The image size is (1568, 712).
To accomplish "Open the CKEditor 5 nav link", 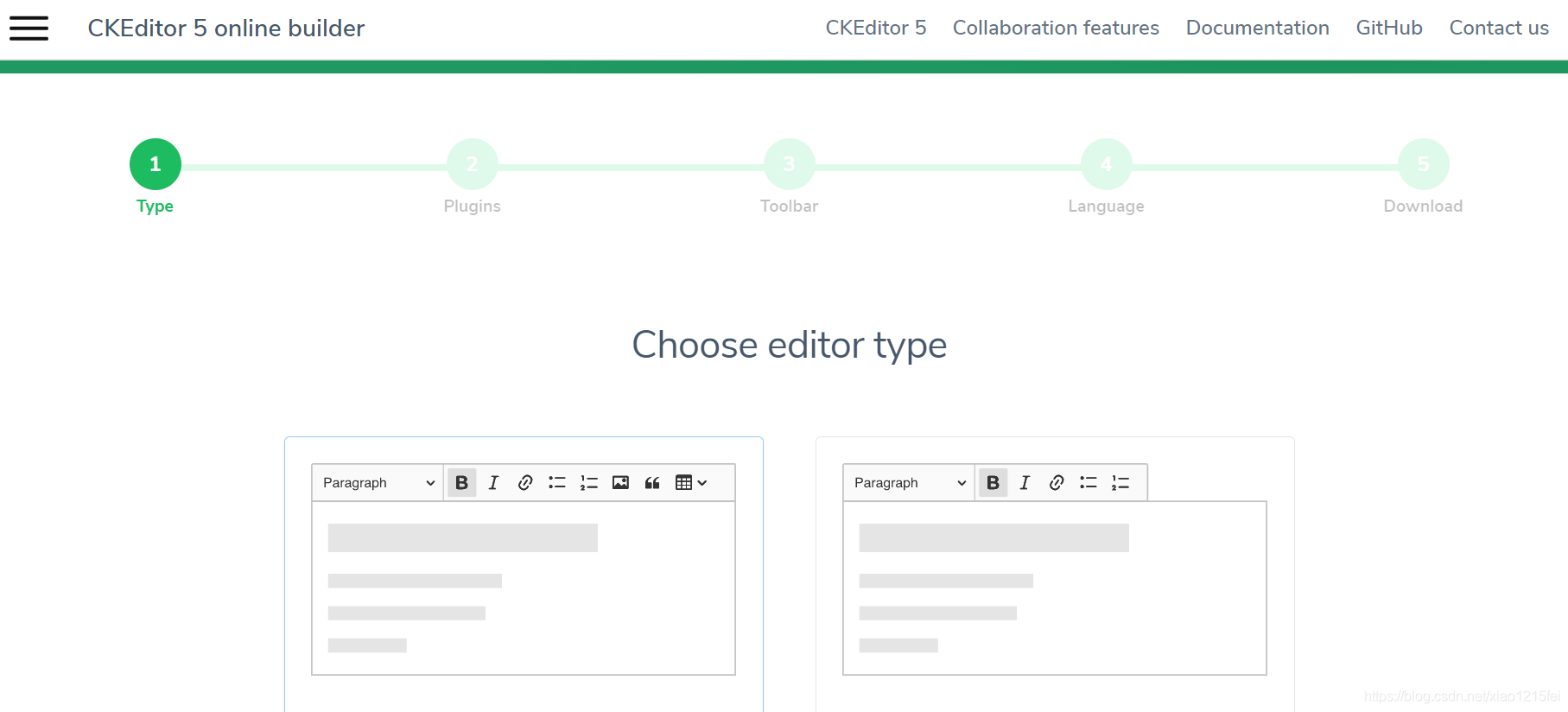I will click(x=876, y=28).
